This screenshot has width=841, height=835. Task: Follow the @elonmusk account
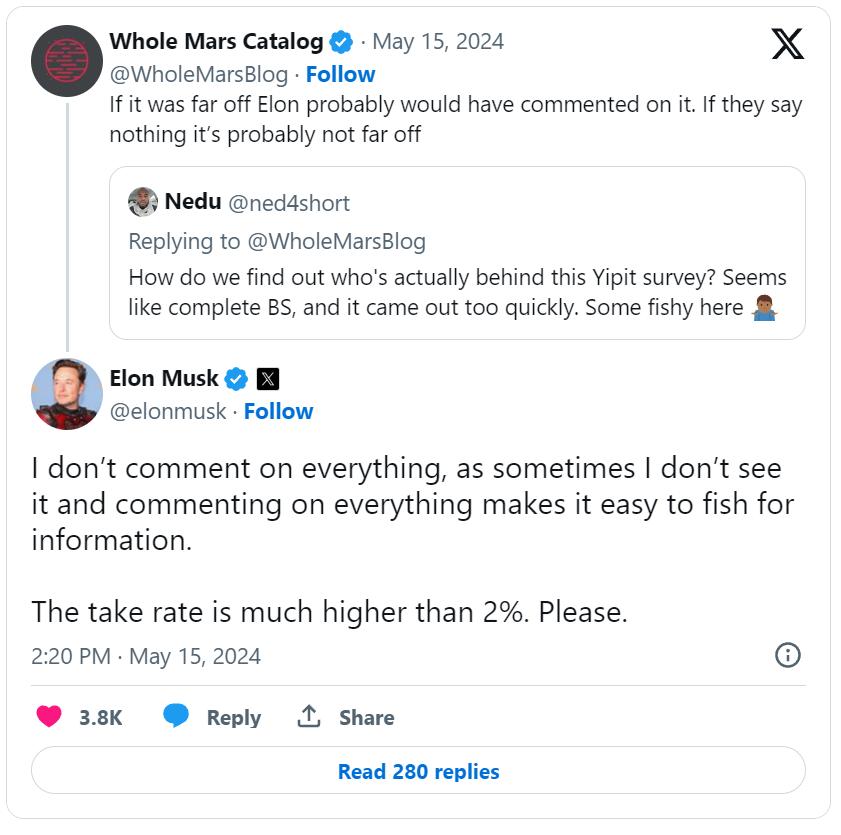pos(278,411)
